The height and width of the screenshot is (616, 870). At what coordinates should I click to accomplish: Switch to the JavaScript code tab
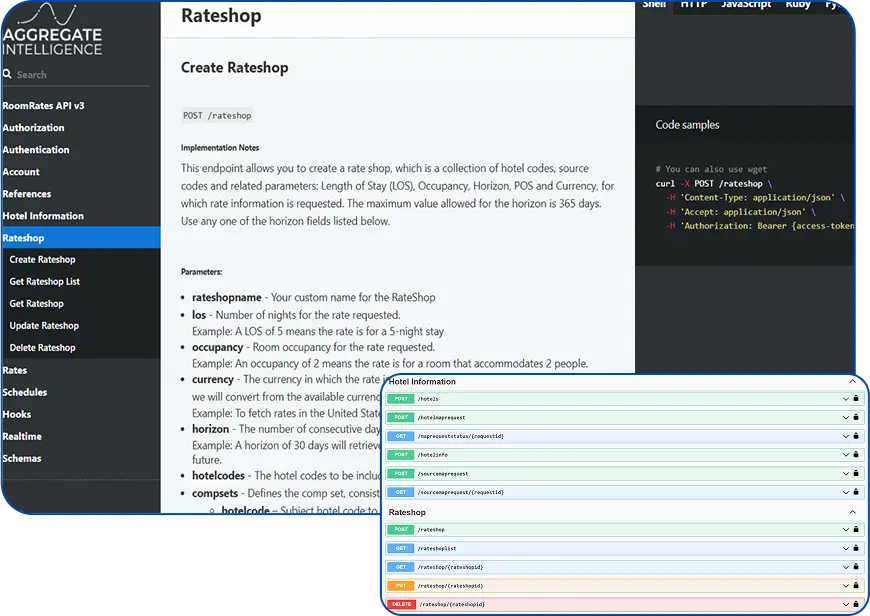click(746, 4)
